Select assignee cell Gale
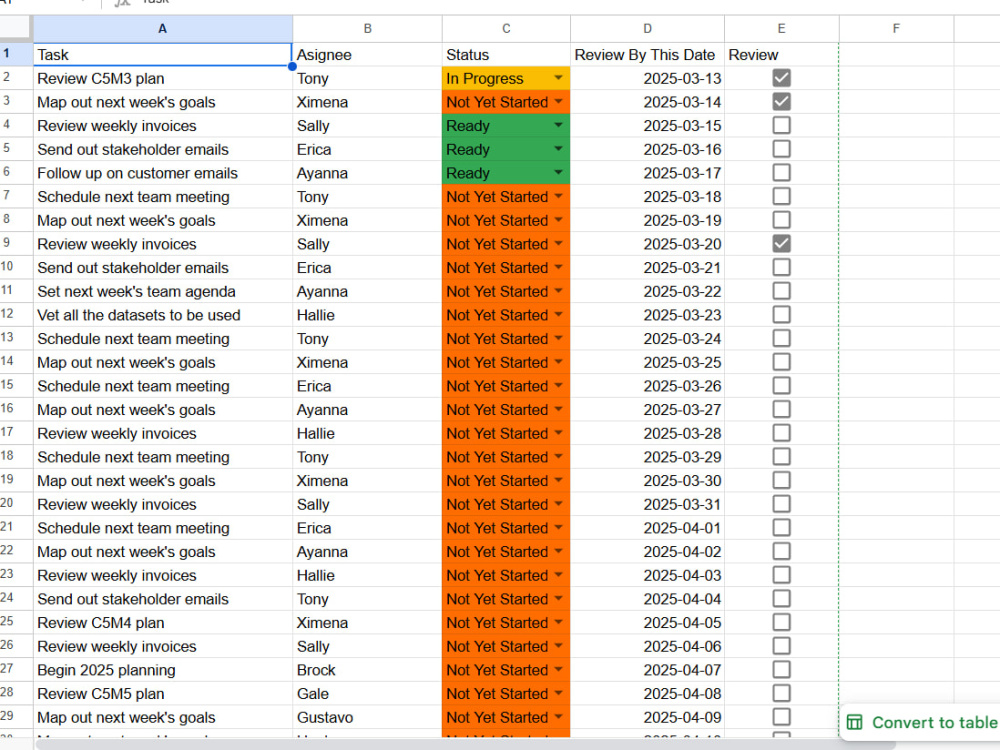Image resolution: width=1000 pixels, height=750 pixels. 367,693
